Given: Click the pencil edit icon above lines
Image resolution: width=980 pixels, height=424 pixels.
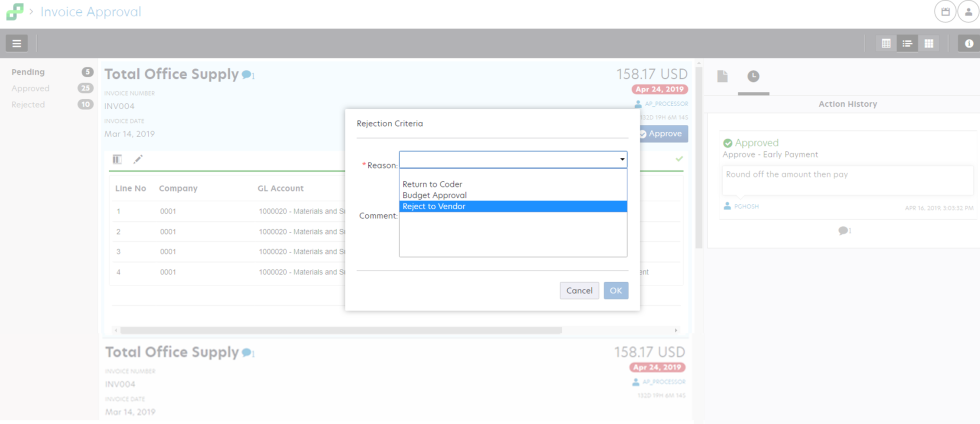Looking at the screenshot, I should 138,159.
